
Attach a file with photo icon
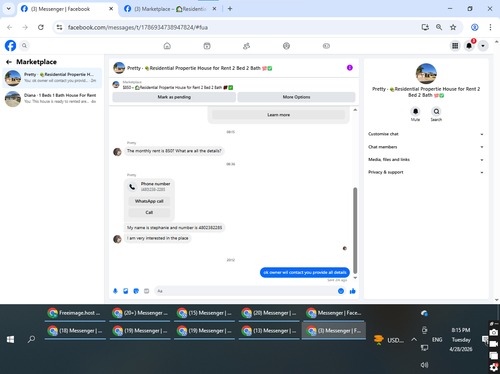(x=126, y=291)
